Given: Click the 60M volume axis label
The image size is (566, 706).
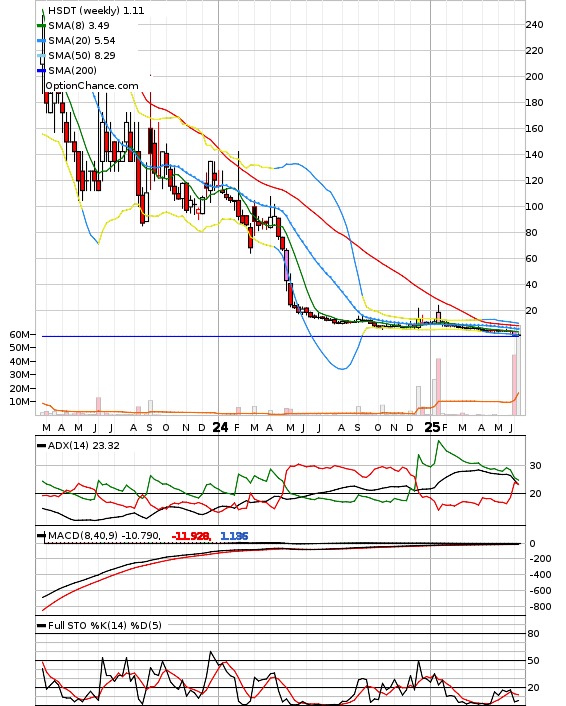Looking at the screenshot, I should click(x=19, y=335).
